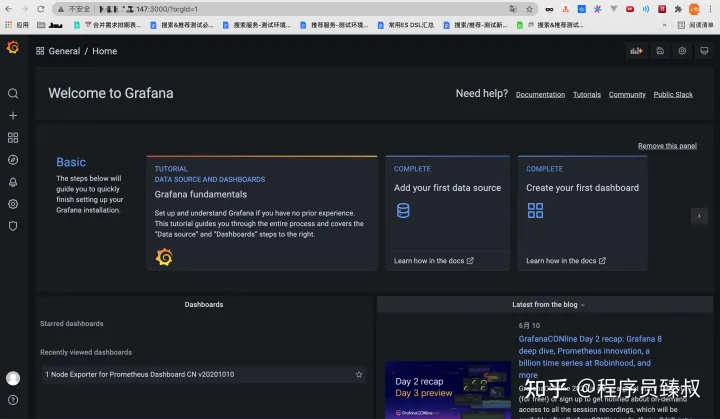The image size is (720, 419).
Task: Click the browser back arrow
Action: (x=9, y=9)
